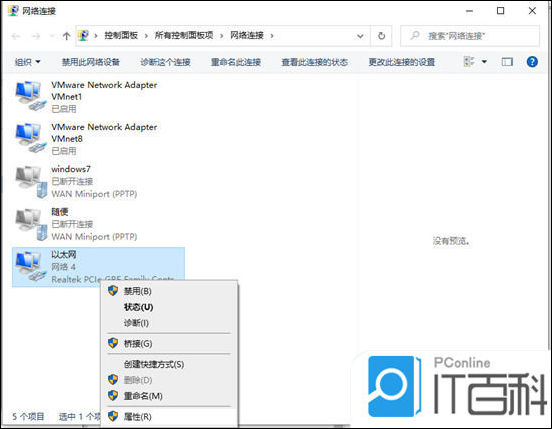
Task: Click the refresh address bar button
Action: point(381,36)
